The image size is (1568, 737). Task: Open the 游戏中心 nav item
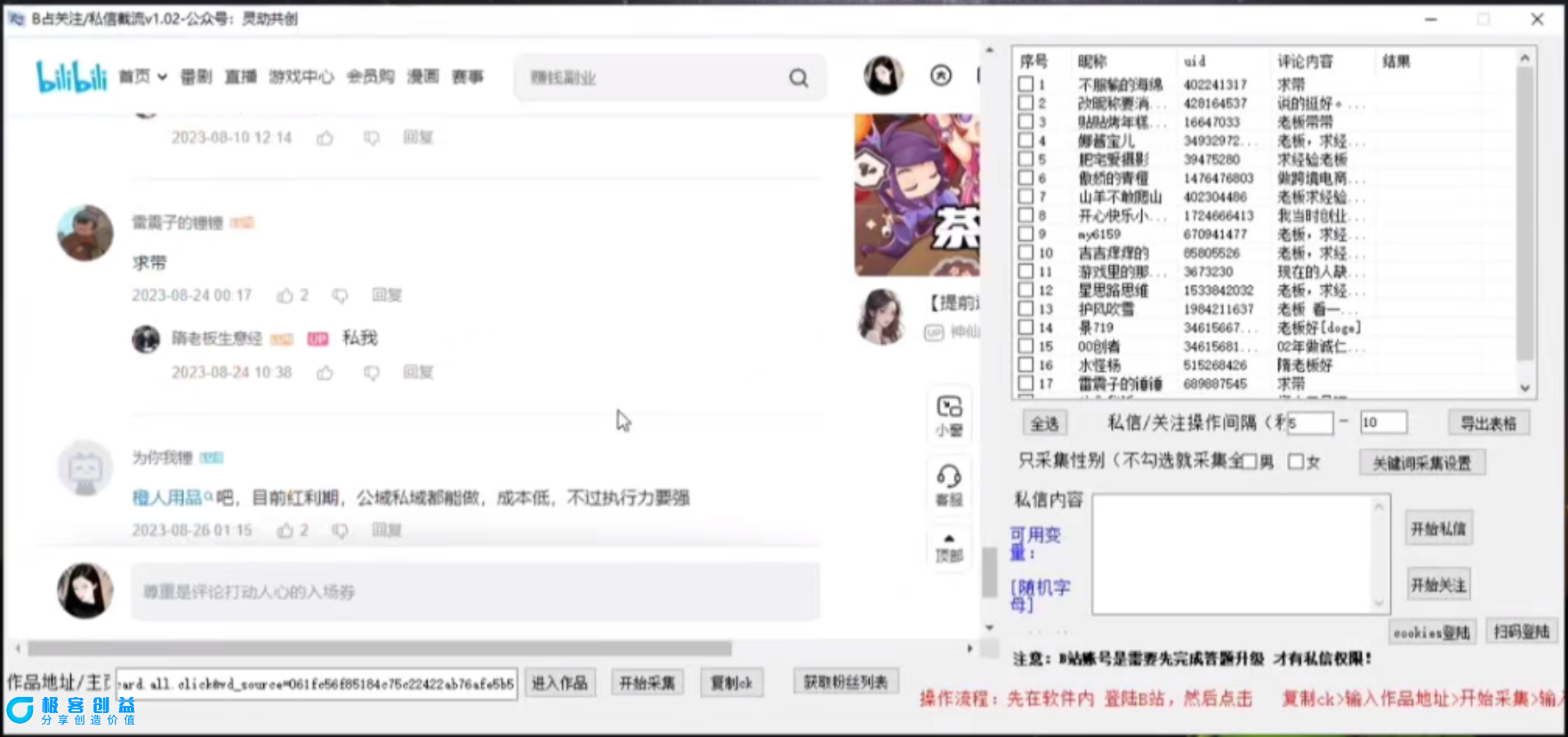click(301, 77)
